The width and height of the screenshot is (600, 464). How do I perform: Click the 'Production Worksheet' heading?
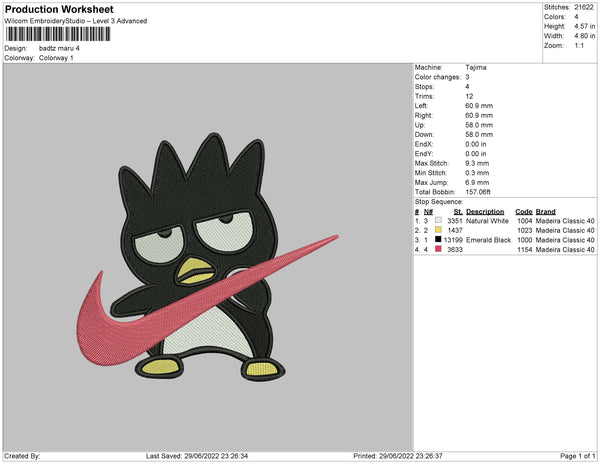[59, 9]
